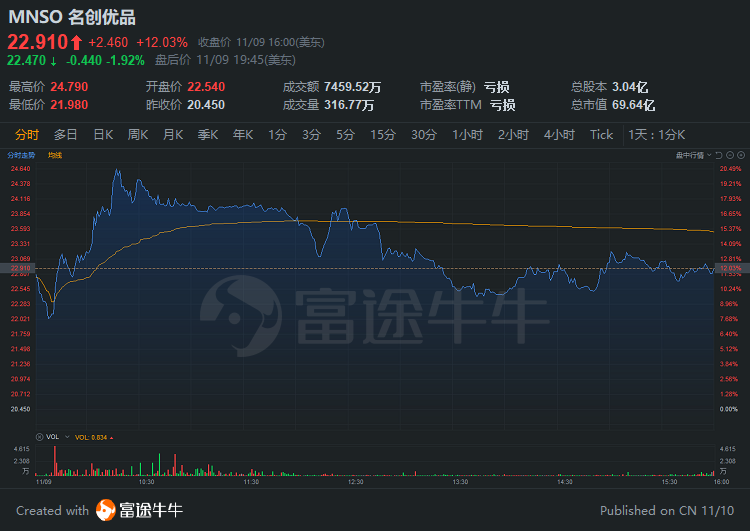This screenshot has width=750, height=531.
Task: Click the 总市值 69.64亿 value
Action: click(x=633, y=105)
